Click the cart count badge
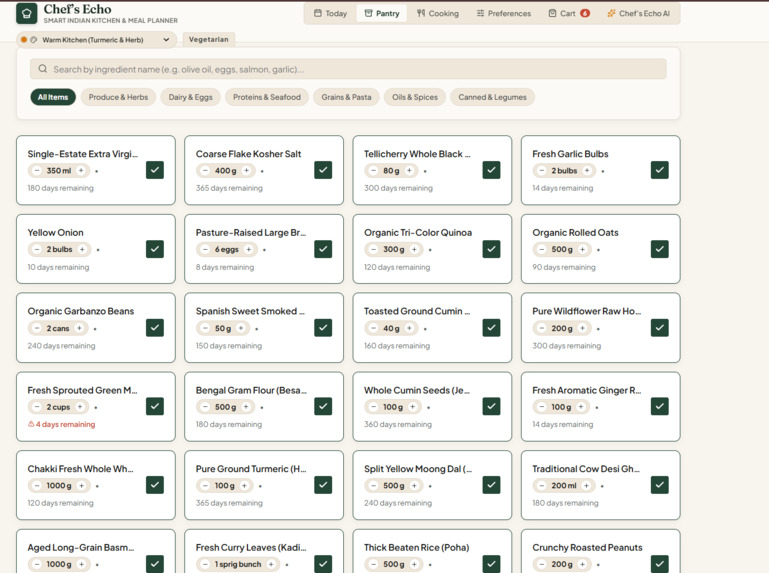 click(x=585, y=13)
